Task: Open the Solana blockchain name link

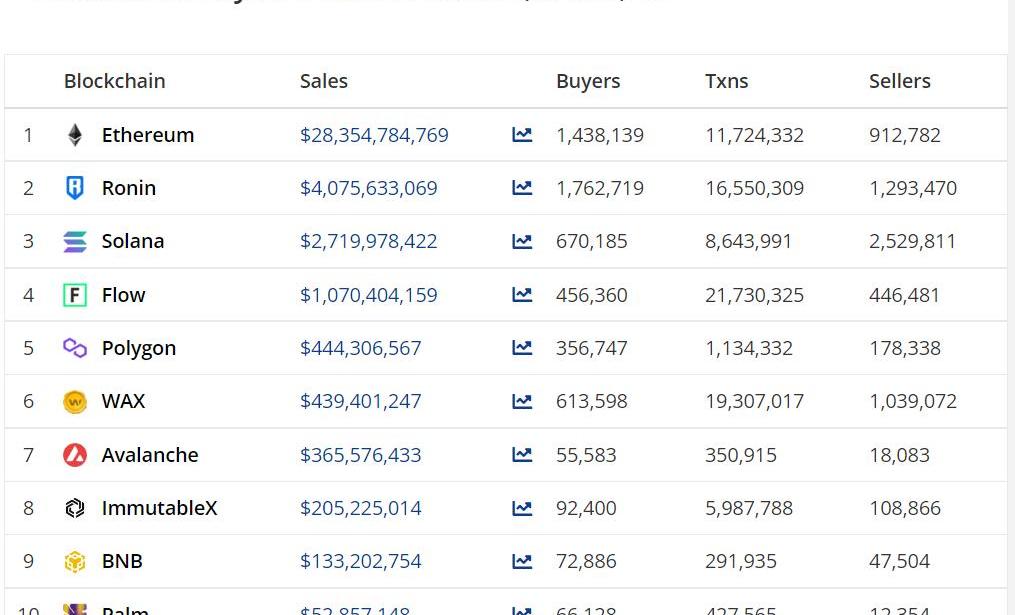Action: point(133,241)
